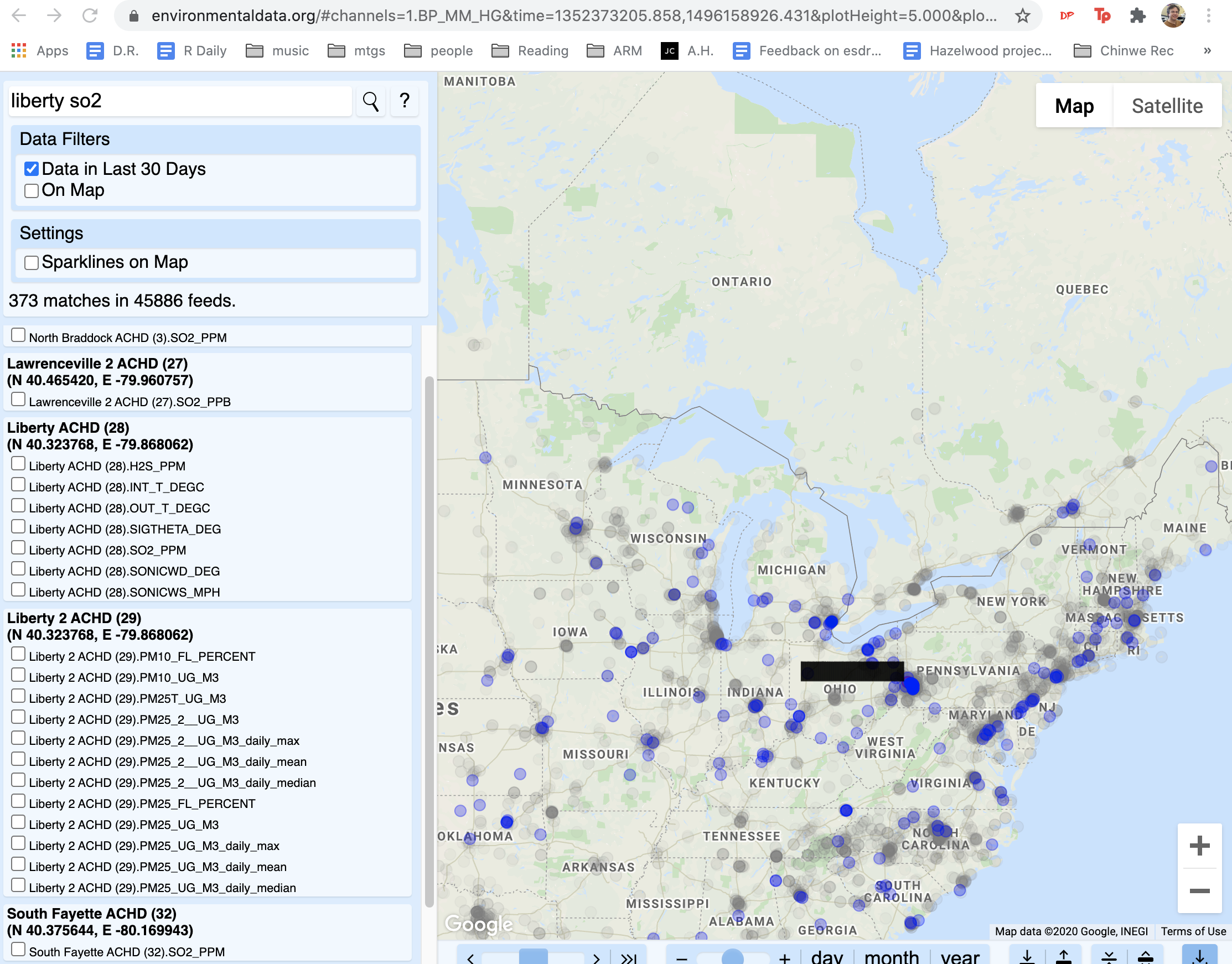Set timeline zoom to year
This screenshot has width=1232, height=964.
coord(959,957)
